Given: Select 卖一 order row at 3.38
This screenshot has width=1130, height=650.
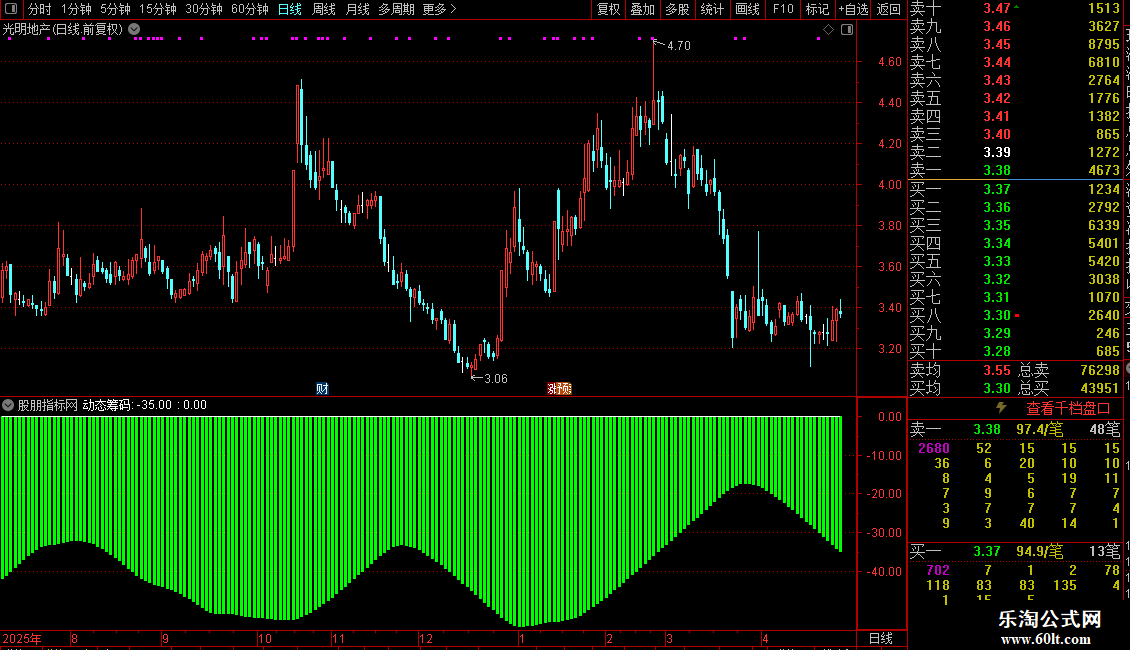Looking at the screenshot, I should pos(1015,171).
